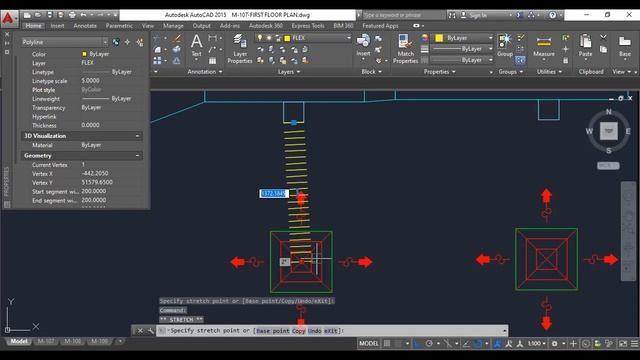Open the AutoCAD application menu logo
Image resolution: width=640 pixels, height=360 pixels.
tap(9, 19)
